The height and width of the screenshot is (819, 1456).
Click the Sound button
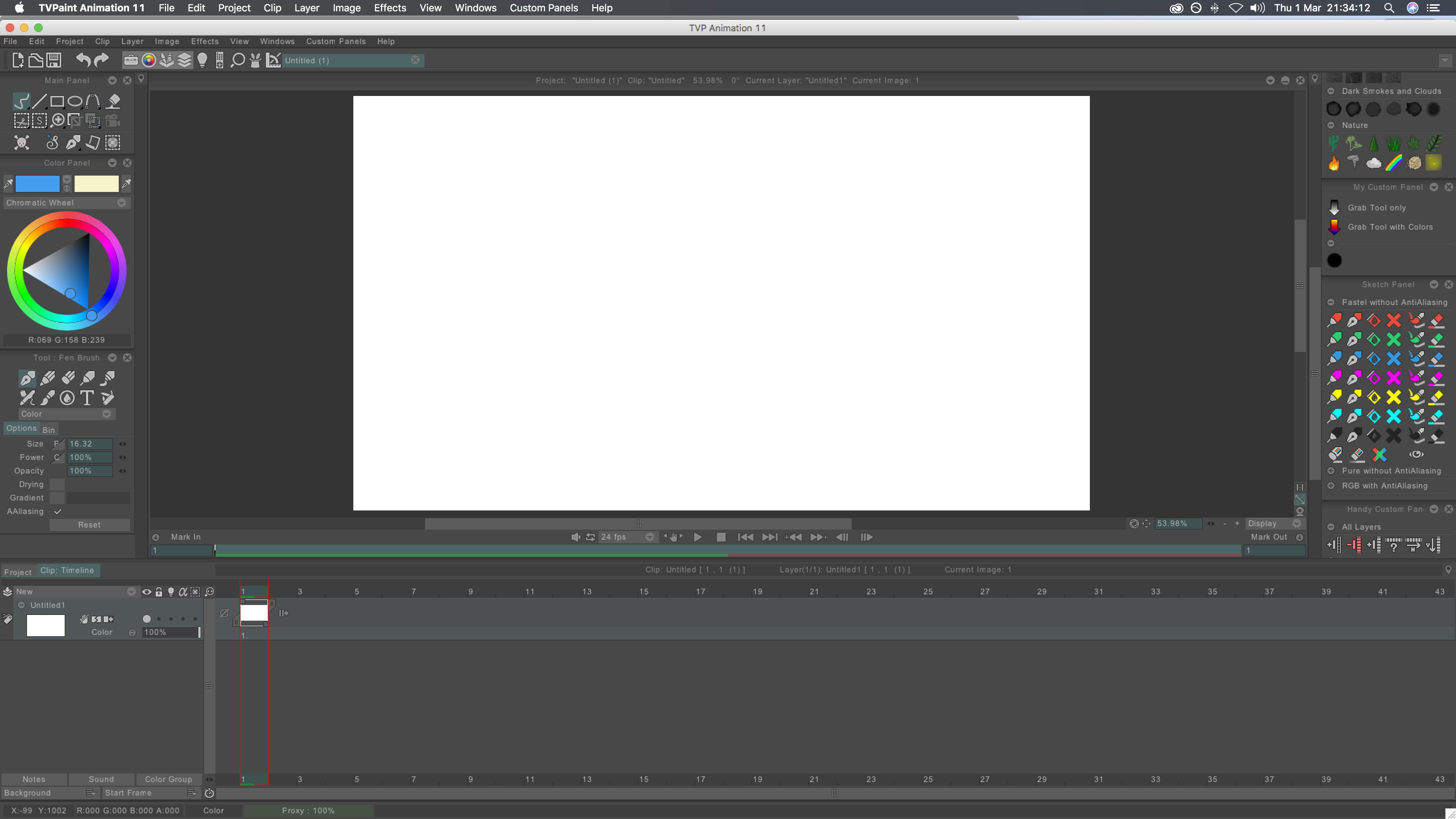101,780
